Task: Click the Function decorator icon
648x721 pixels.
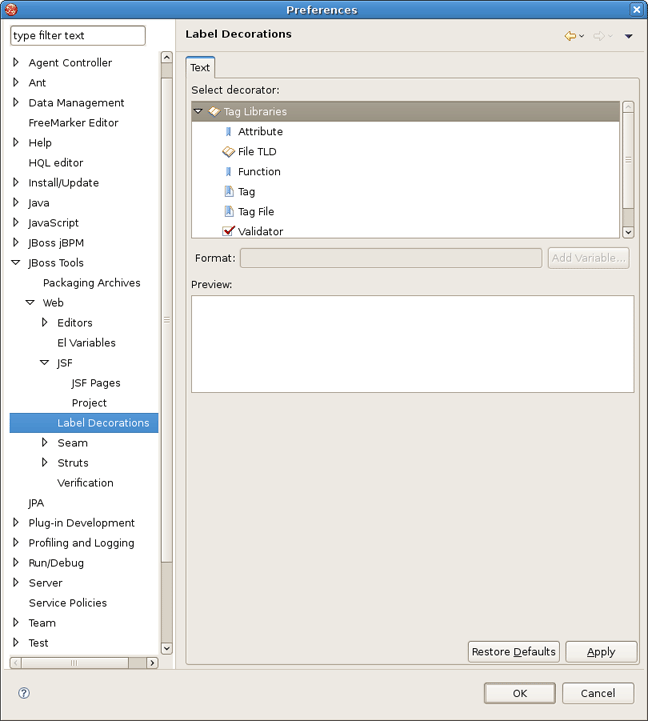Action: [x=228, y=172]
